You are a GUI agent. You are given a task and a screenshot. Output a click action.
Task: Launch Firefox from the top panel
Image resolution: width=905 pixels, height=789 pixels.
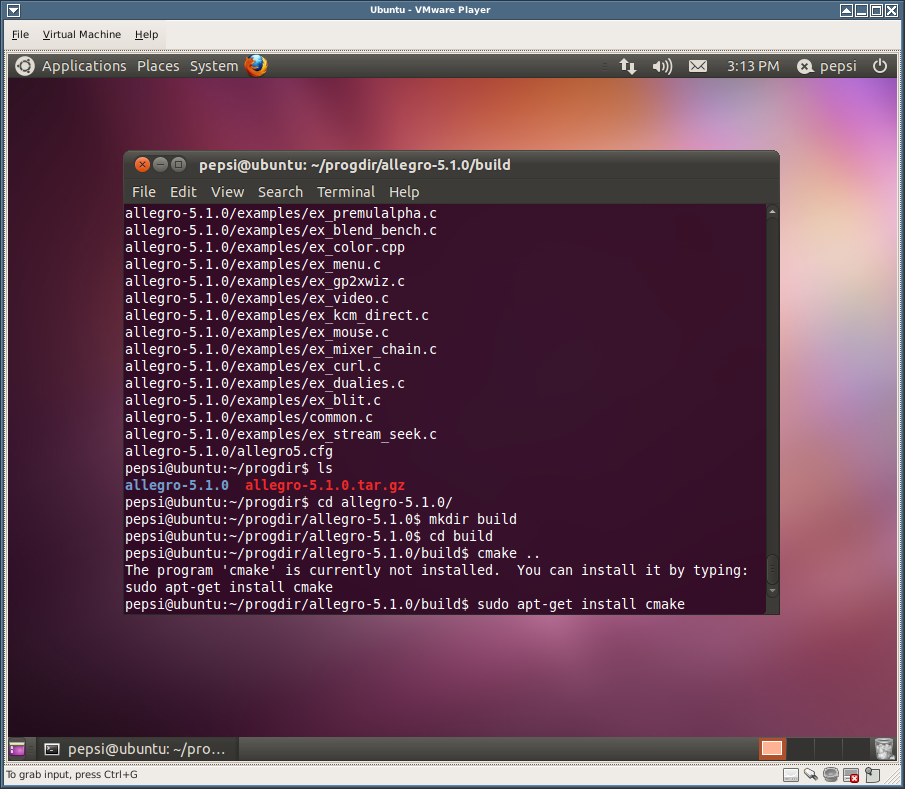(256, 66)
